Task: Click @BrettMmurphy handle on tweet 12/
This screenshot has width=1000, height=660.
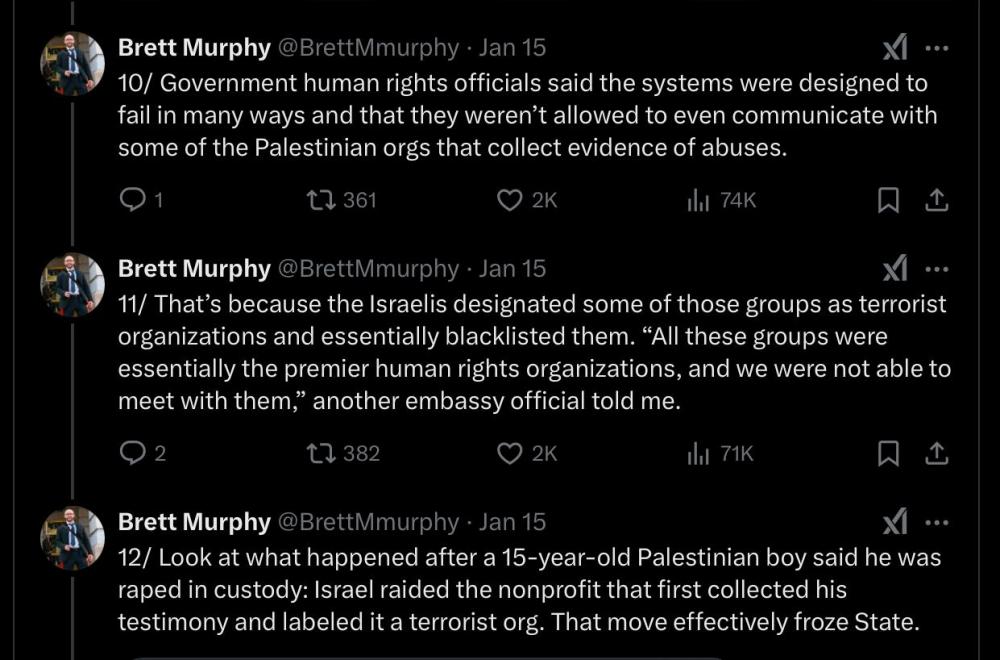Action: [x=366, y=522]
